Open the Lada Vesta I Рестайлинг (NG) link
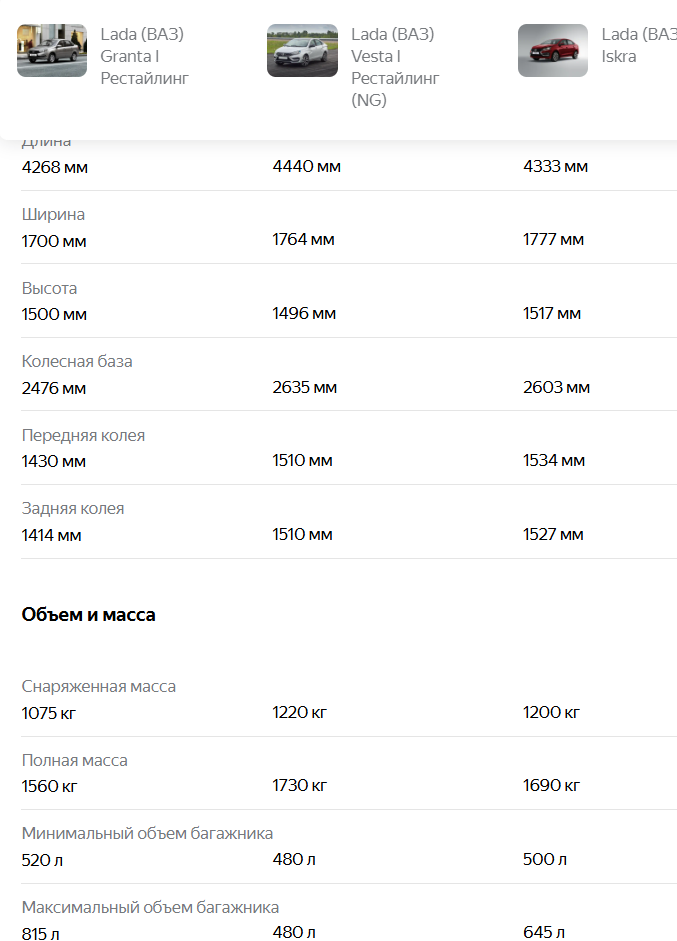The width and height of the screenshot is (677, 941). pyautogui.click(x=395, y=67)
